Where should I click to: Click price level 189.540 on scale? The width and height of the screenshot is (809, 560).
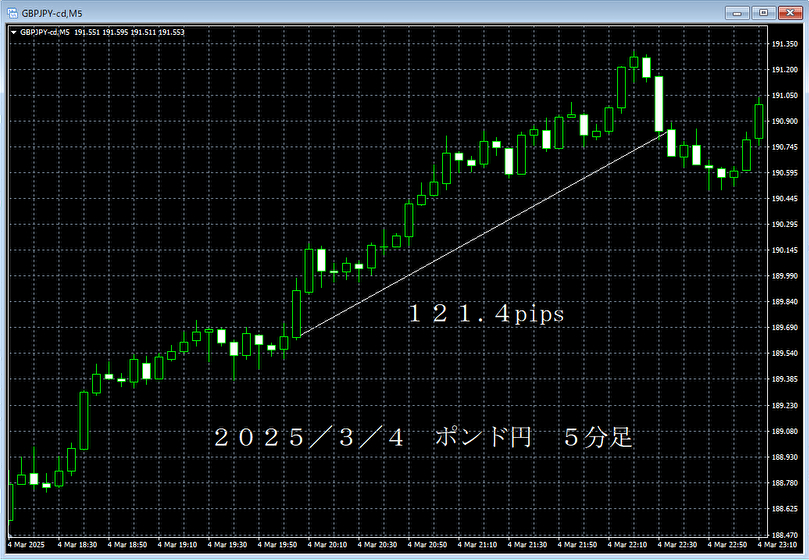point(785,354)
